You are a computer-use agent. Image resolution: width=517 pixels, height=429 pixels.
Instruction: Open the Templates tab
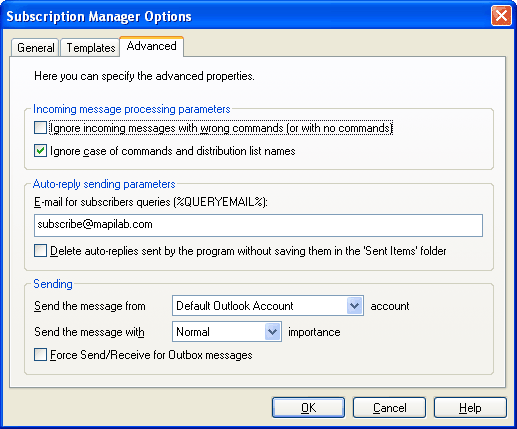point(90,48)
